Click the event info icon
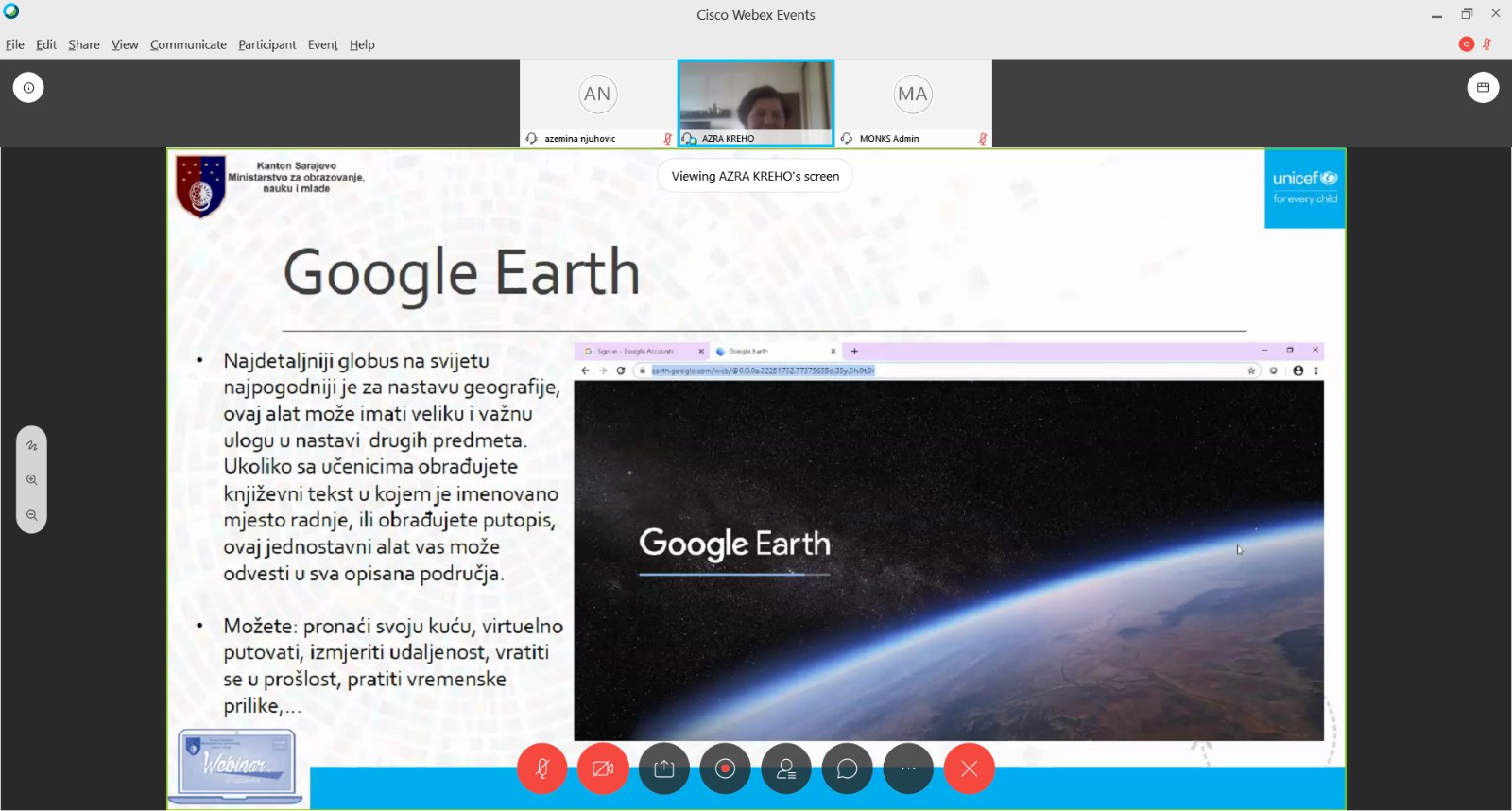1512x811 pixels. pyautogui.click(x=28, y=88)
